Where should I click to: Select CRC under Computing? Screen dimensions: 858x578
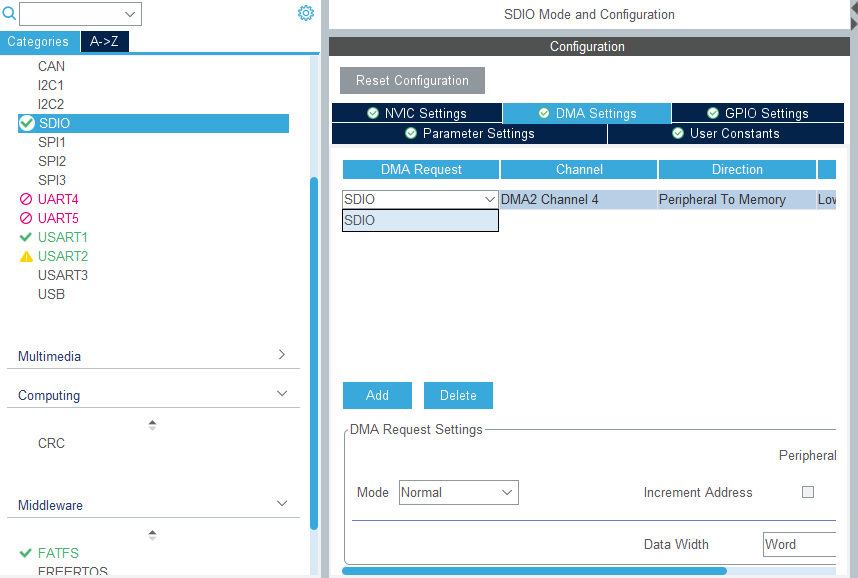click(51, 443)
